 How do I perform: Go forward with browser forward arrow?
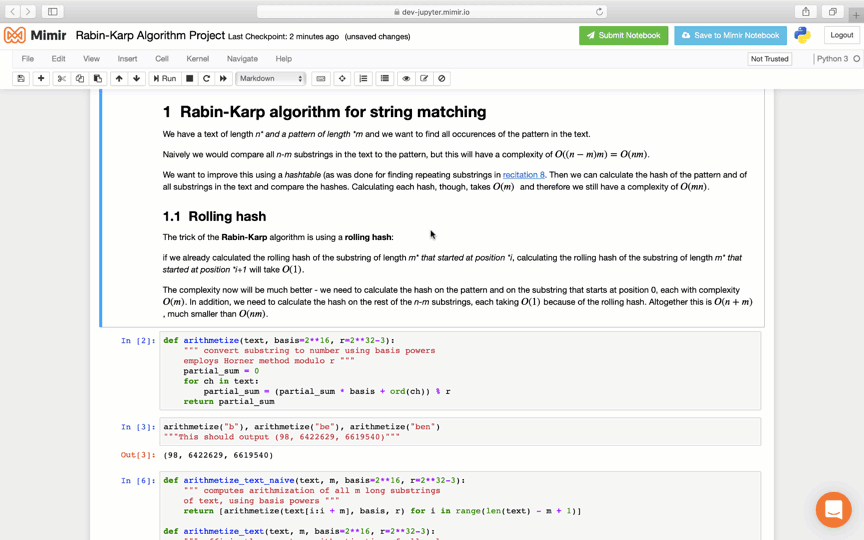[28, 11]
